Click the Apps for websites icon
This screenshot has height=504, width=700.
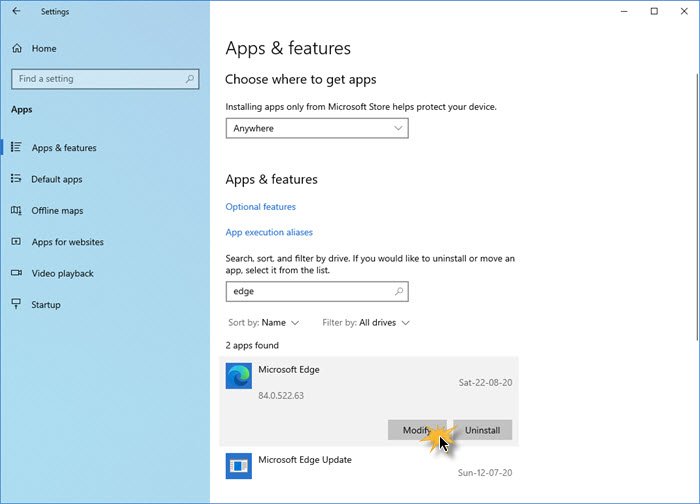coord(16,242)
